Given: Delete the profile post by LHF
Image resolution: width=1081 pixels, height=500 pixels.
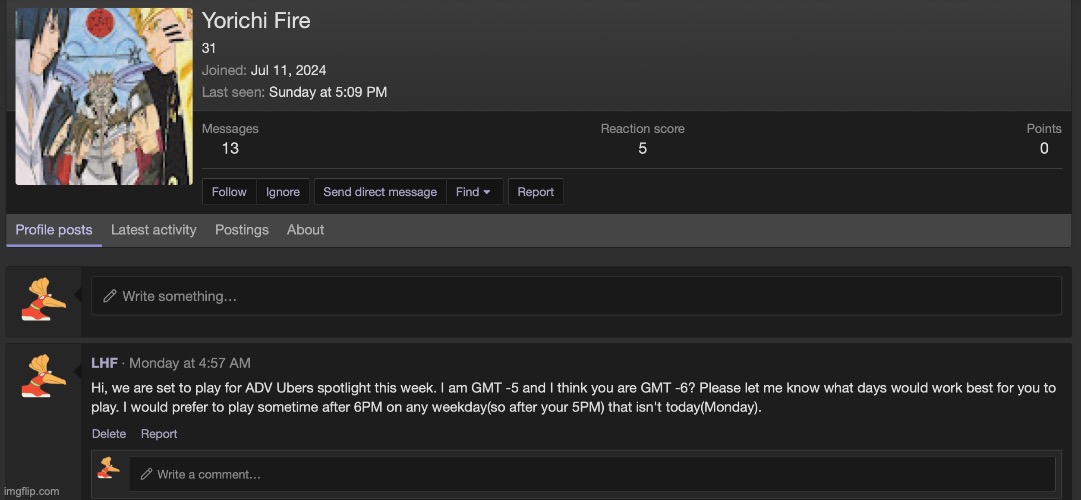Looking at the screenshot, I should 109,434.
